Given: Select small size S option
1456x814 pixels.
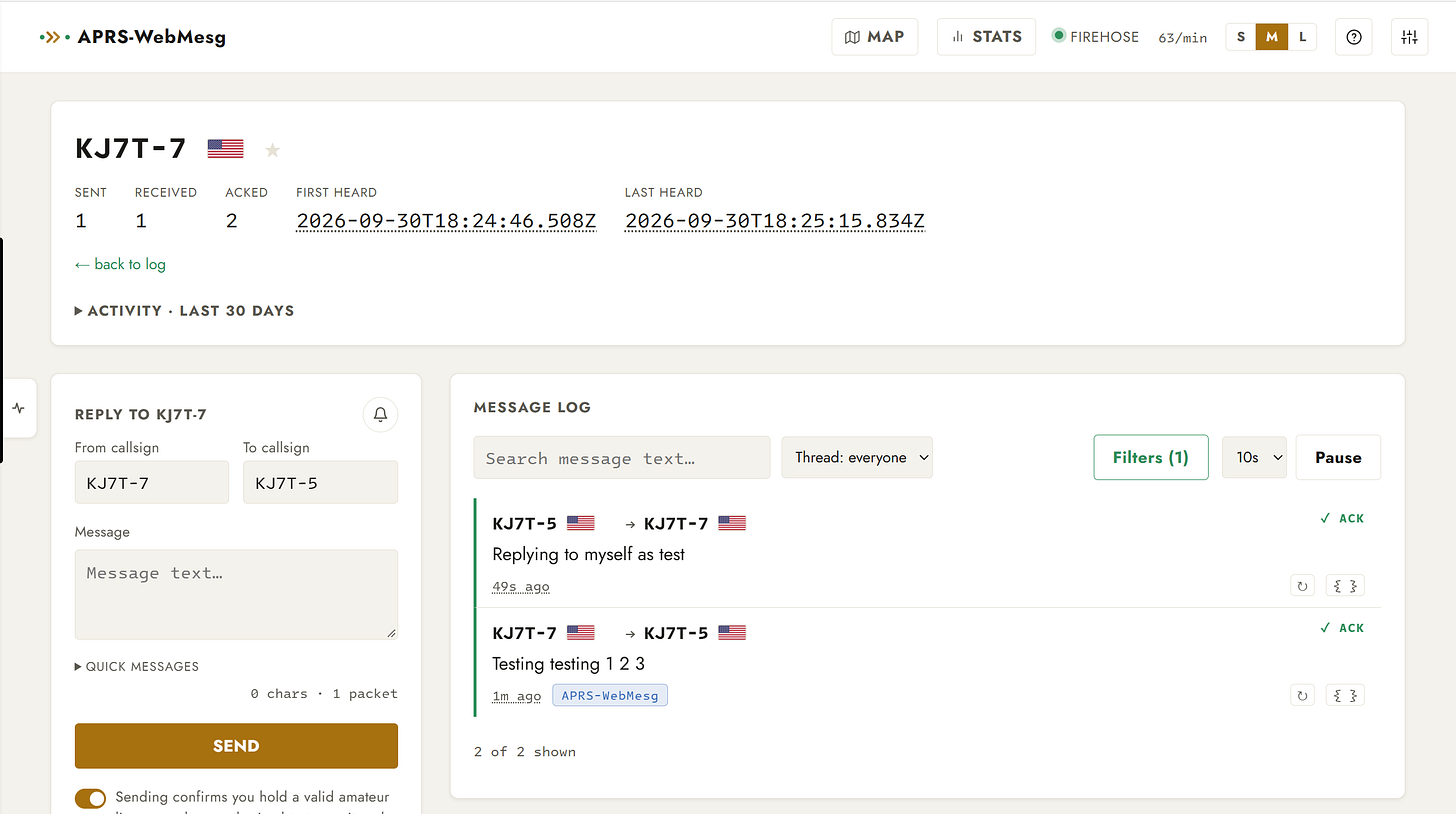Looking at the screenshot, I should pos(1241,37).
